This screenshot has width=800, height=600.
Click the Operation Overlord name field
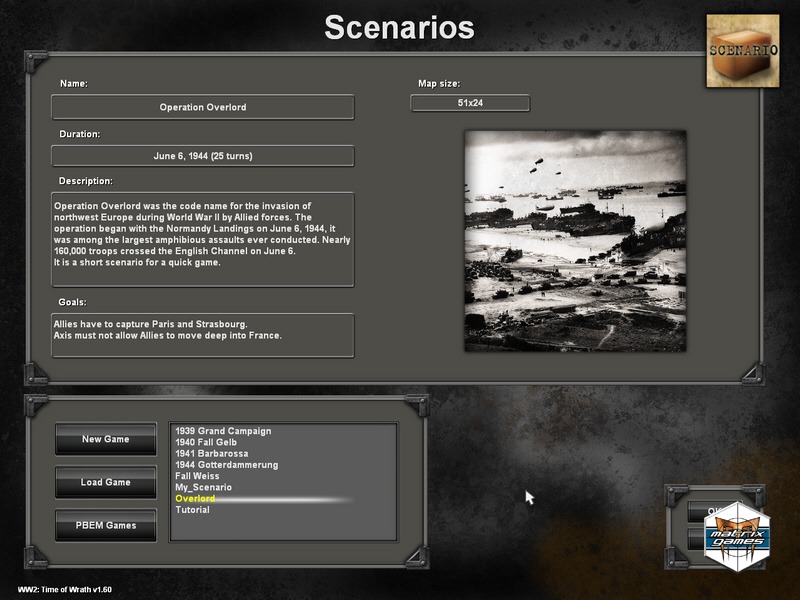click(203, 107)
